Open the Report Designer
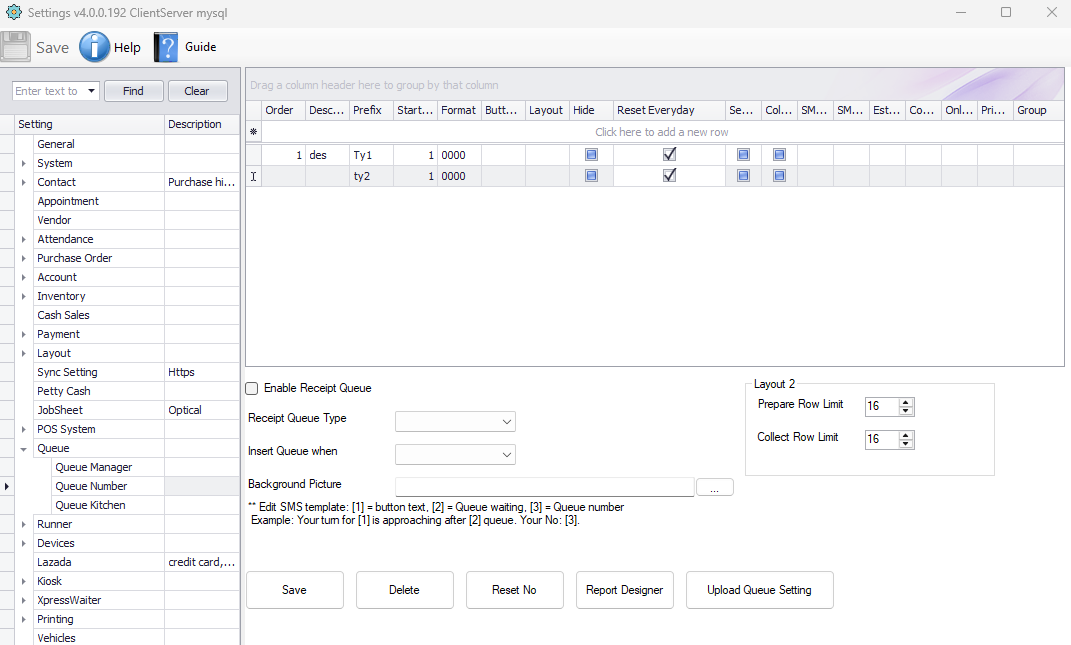Screen dimensions: 1071x645 coord(624,590)
